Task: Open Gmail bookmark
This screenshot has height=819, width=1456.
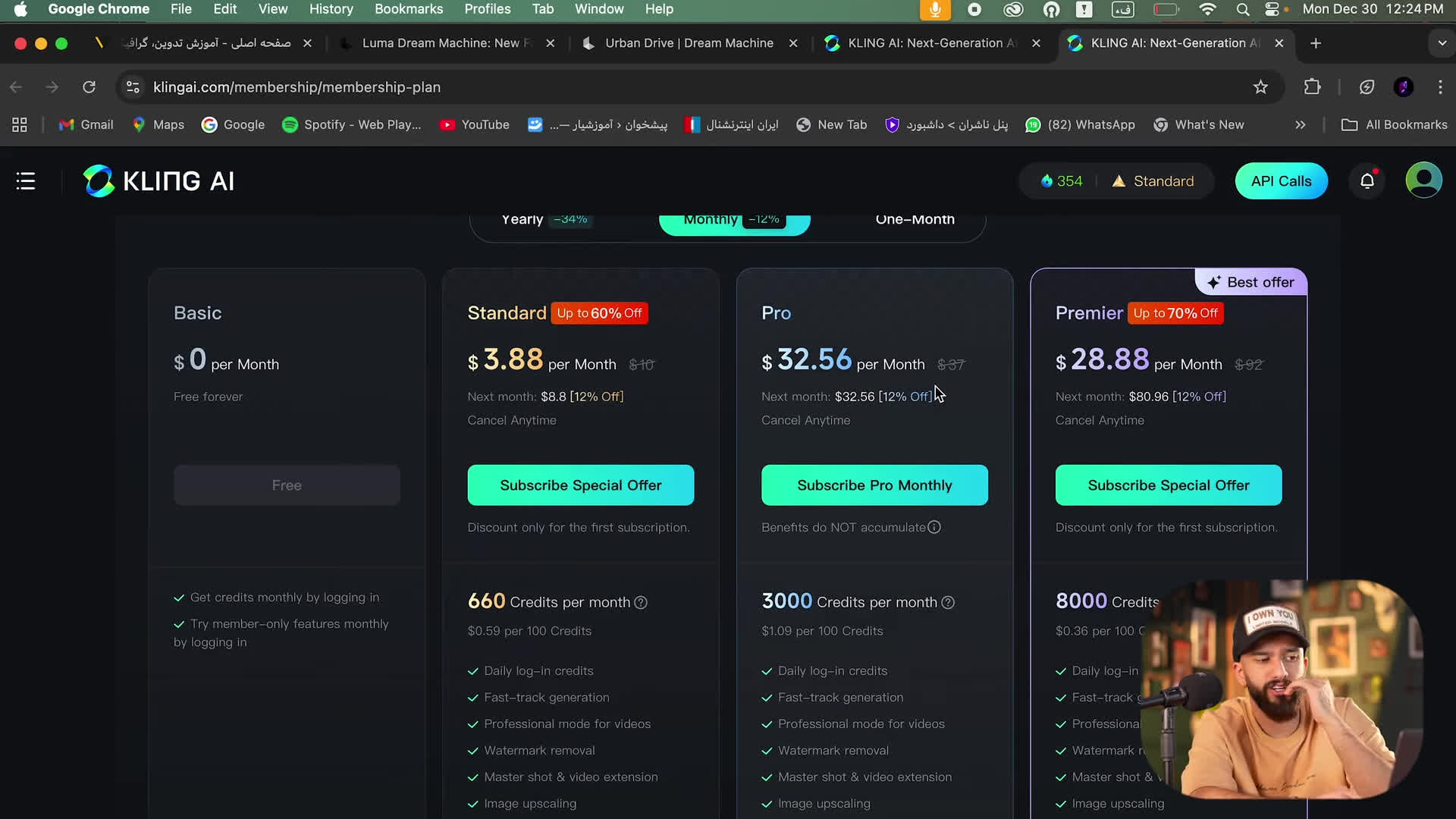Action: 86,125
